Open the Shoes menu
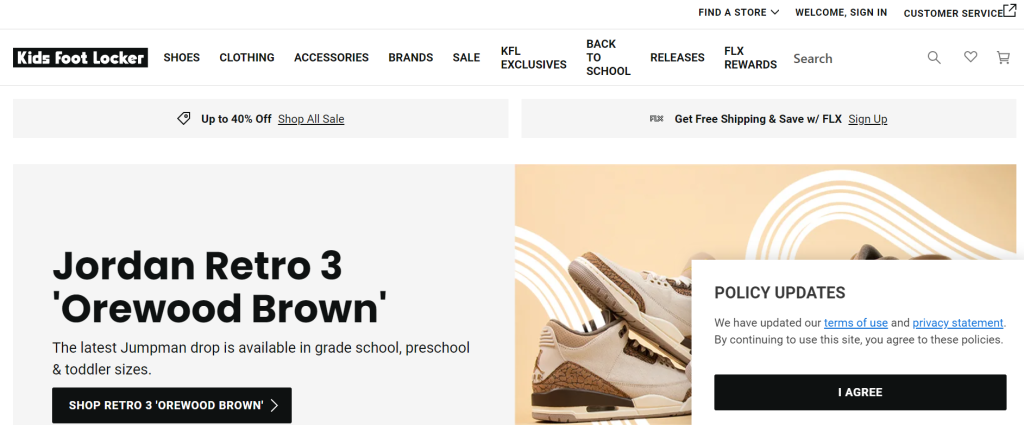 tap(182, 57)
